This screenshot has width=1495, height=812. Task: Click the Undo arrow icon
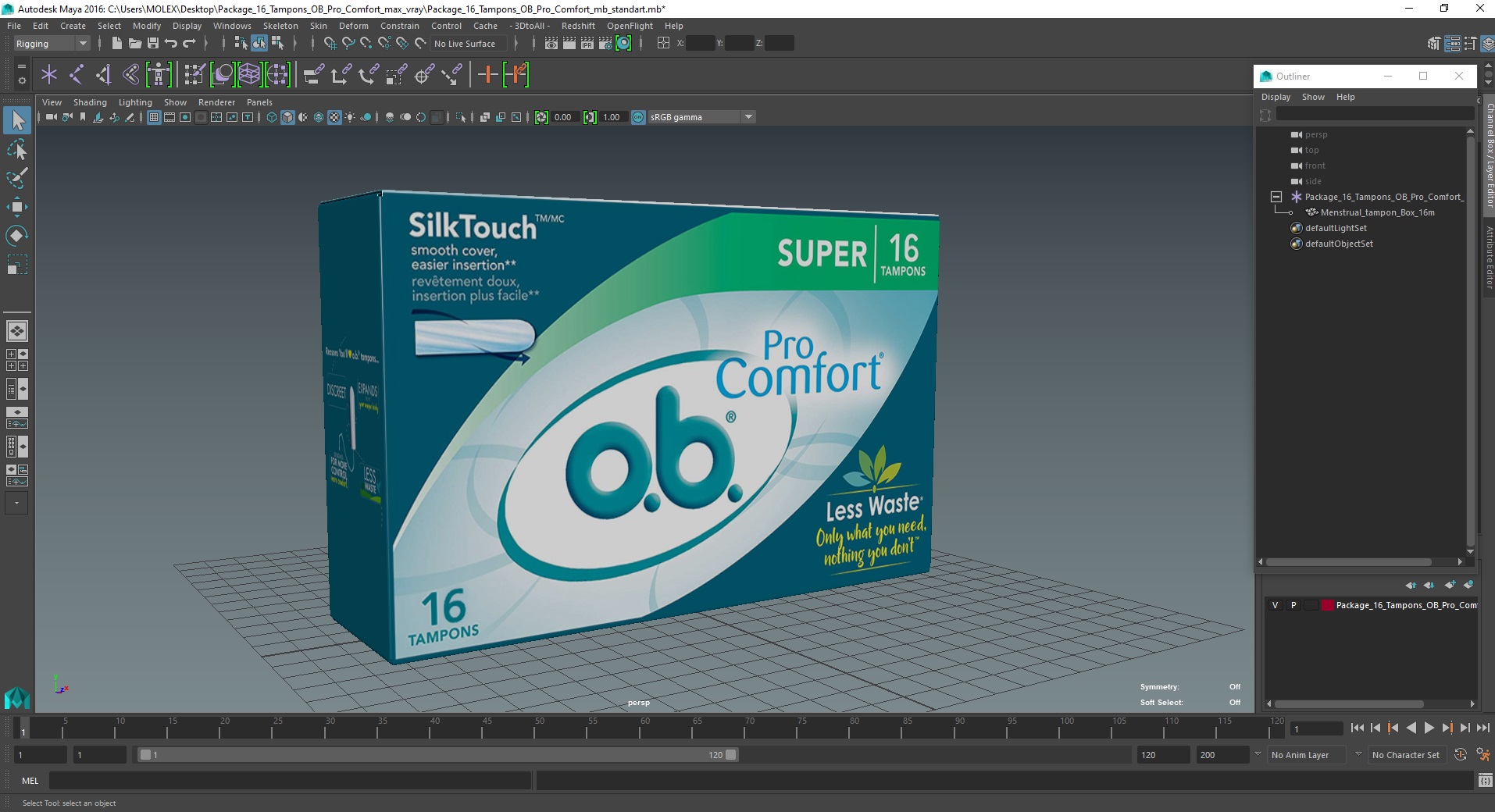[x=171, y=44]
